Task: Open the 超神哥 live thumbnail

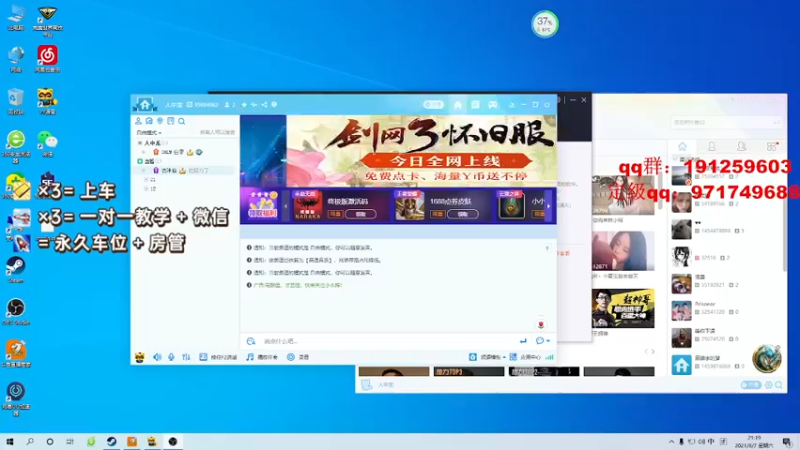Action: point(623,309)
